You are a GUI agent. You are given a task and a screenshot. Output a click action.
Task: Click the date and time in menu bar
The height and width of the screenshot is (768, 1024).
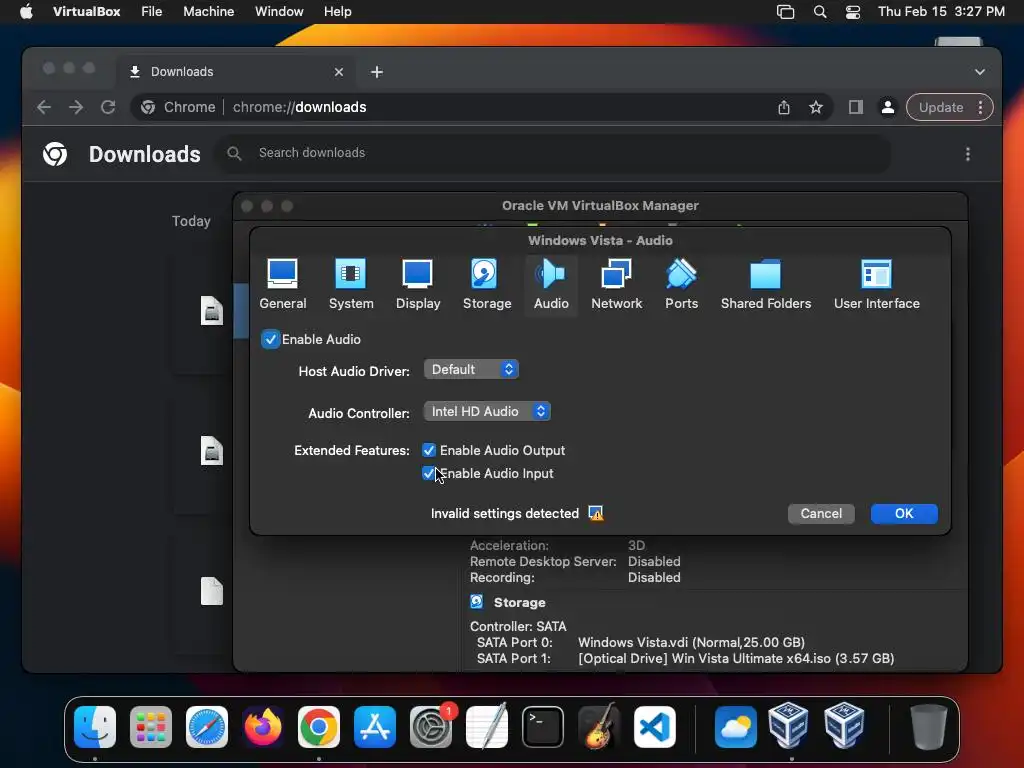[x=941, y=12]
